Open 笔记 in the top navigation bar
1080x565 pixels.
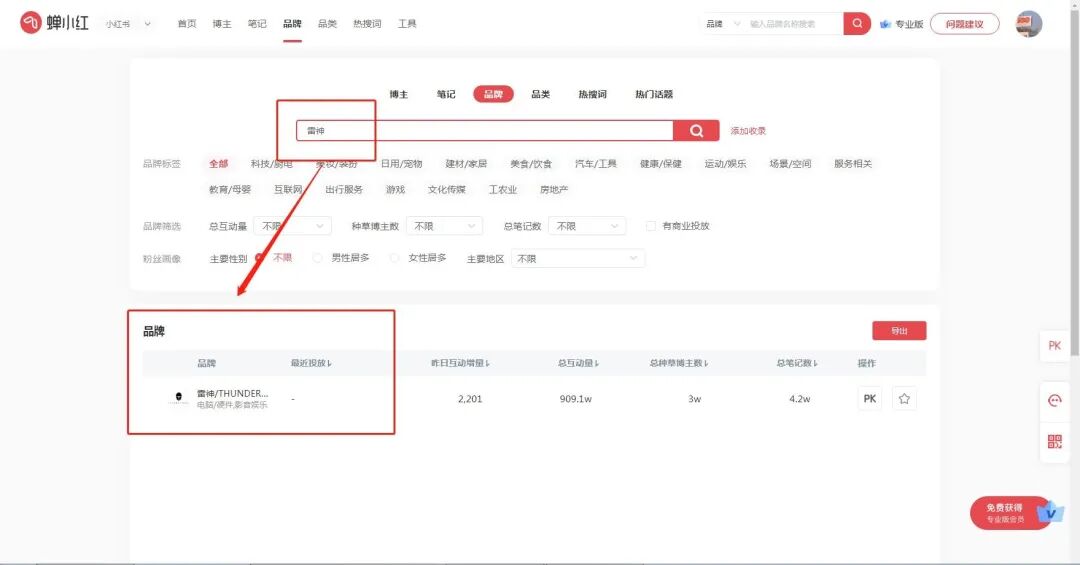(257, 23)
